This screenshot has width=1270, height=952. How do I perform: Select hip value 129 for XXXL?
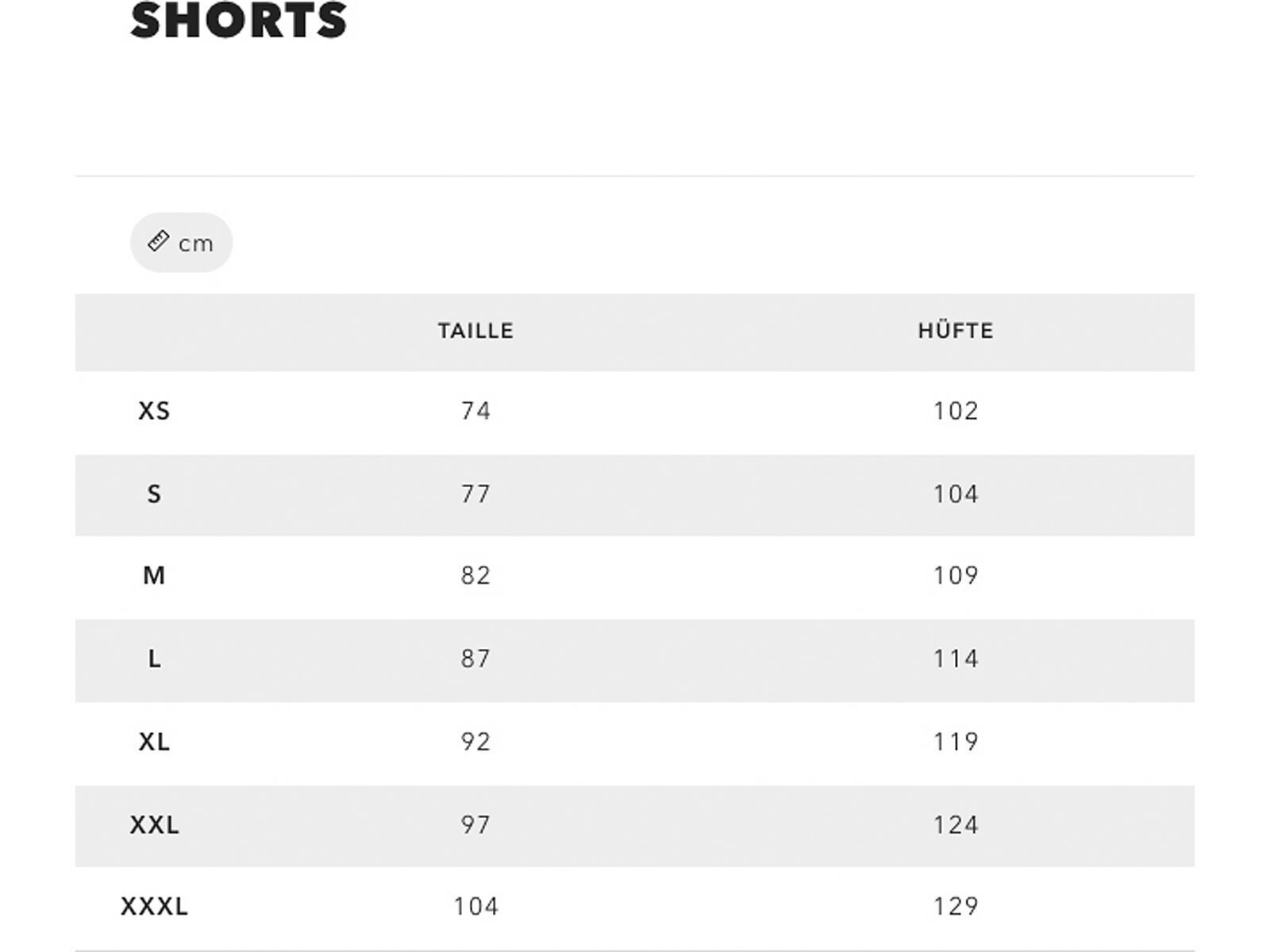(956, 906)
